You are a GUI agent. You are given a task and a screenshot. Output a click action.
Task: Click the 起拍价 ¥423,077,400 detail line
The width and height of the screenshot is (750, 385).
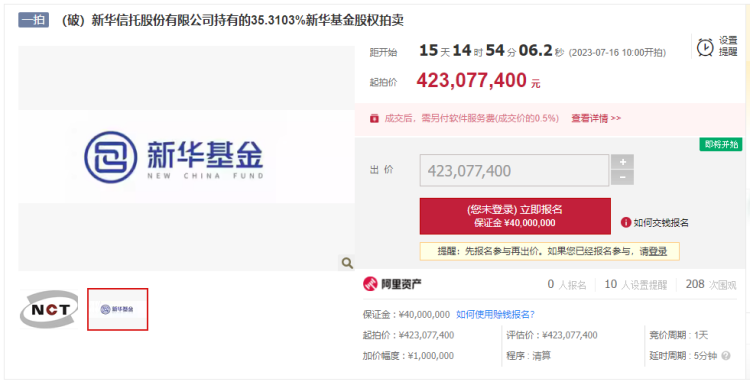(408, 335)
